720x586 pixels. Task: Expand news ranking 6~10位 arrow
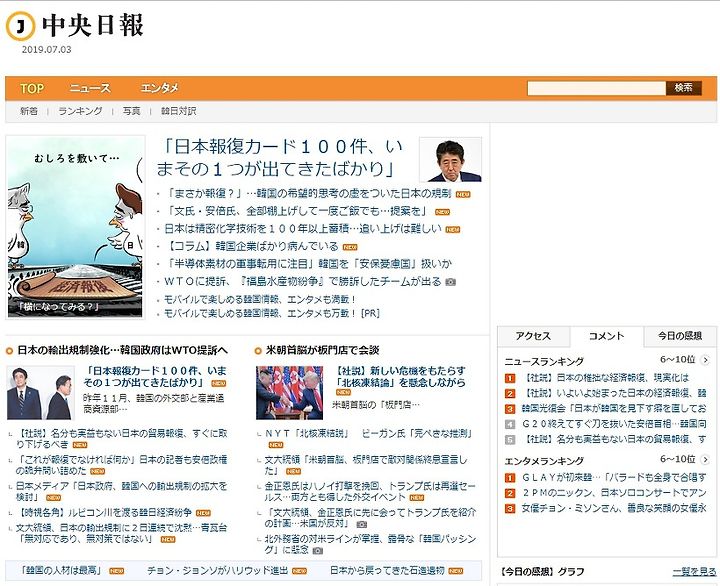pos(706,361)
